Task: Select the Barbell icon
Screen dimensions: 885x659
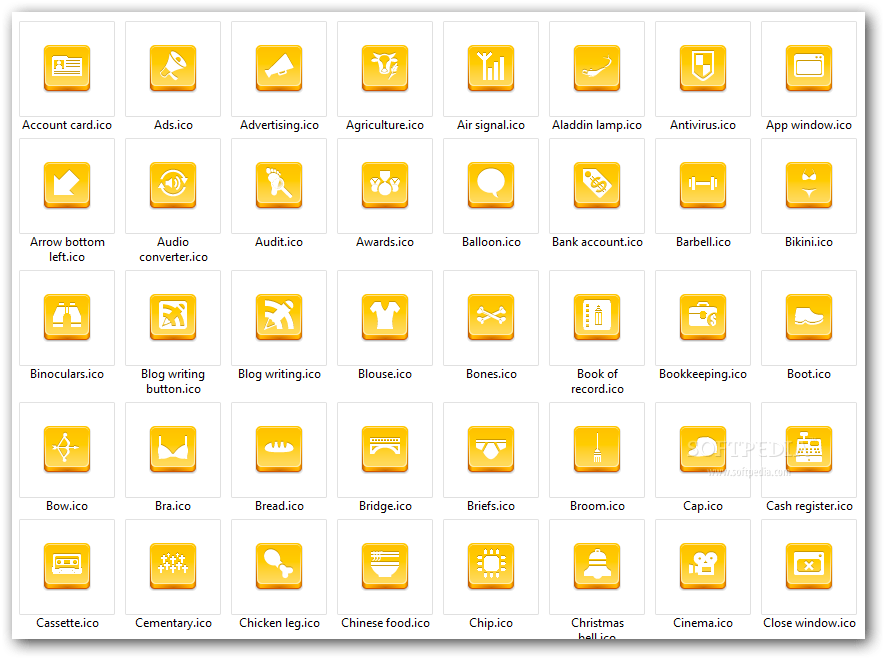Action: (x=702, y=185)
